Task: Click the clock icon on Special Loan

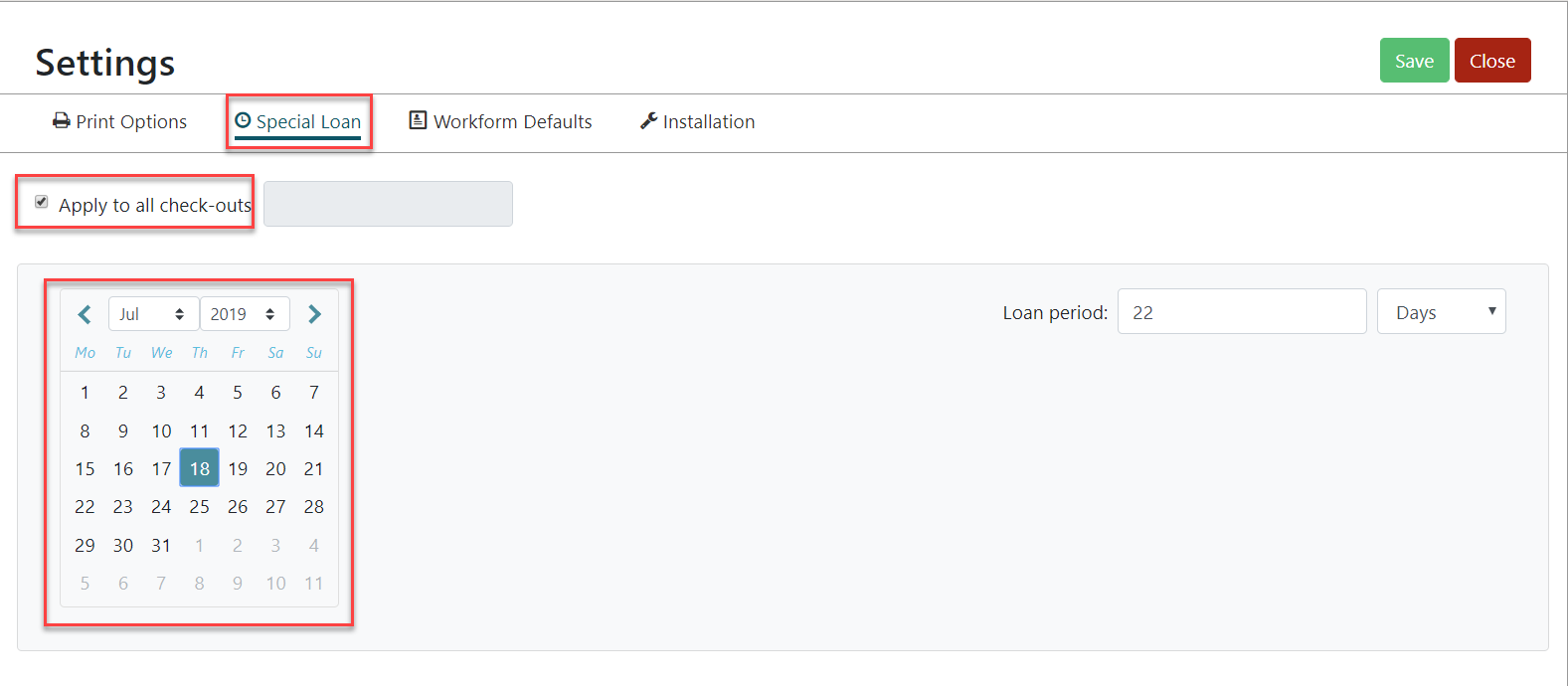Action: pos(243,120)
